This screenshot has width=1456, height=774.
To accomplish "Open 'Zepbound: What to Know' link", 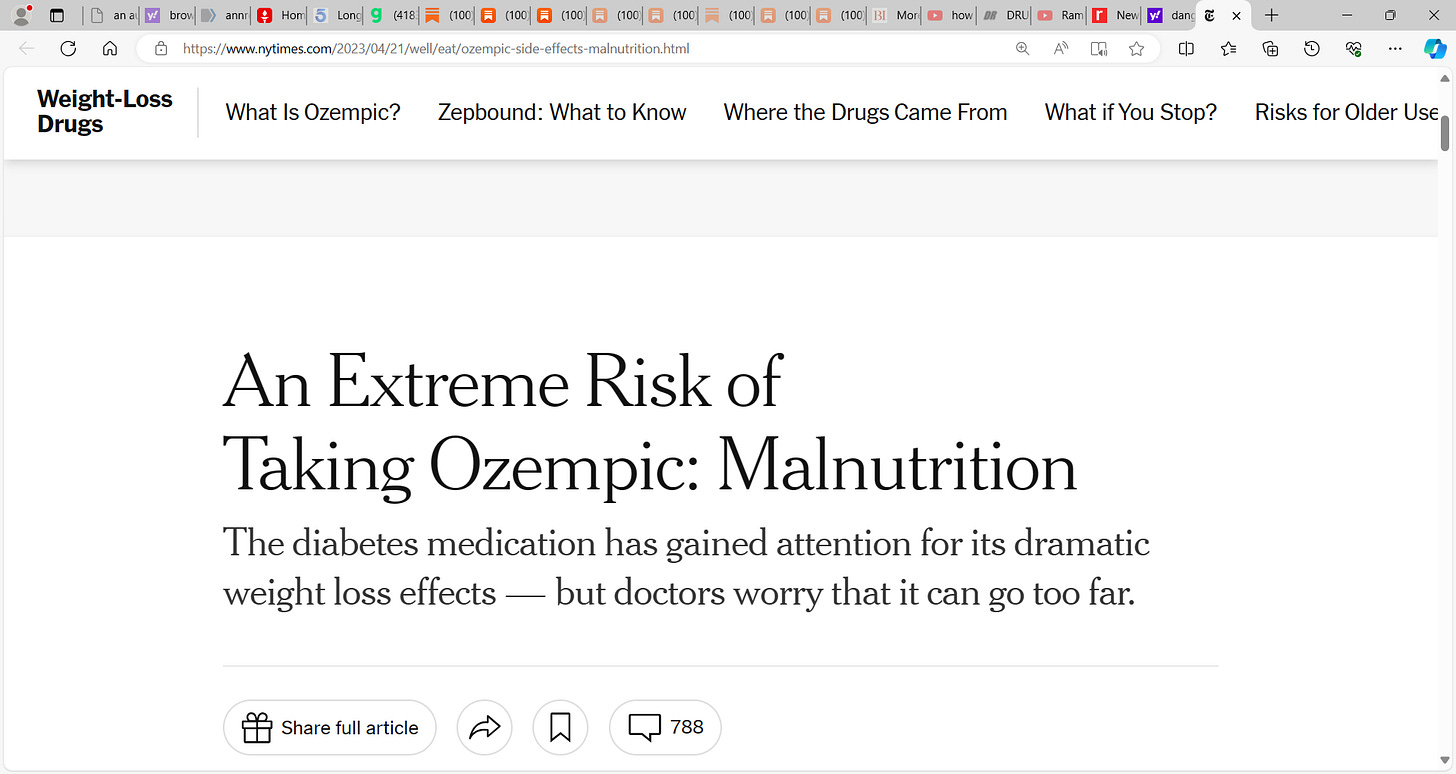I will [x=562, y=112].
